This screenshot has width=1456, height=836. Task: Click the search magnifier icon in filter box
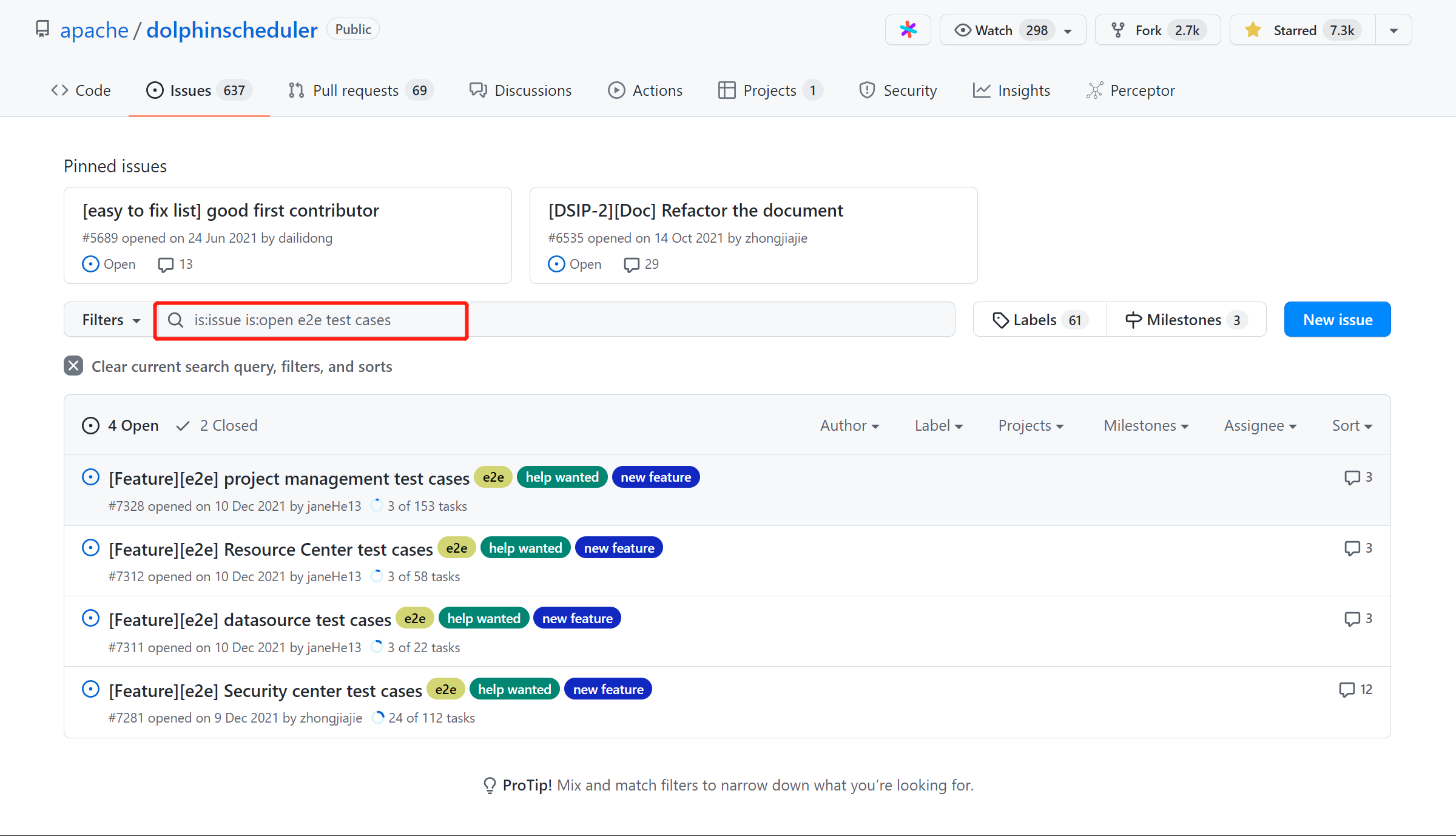tap(175, 320)
